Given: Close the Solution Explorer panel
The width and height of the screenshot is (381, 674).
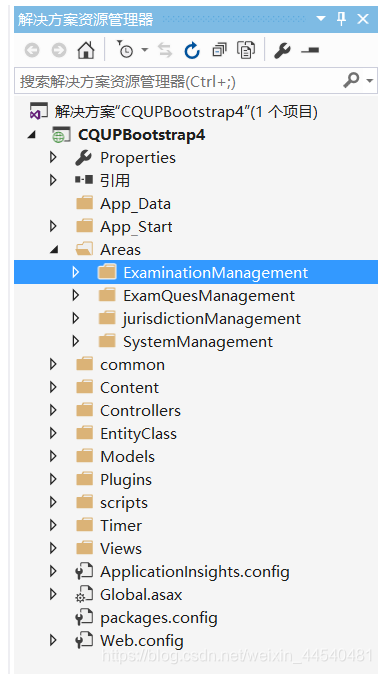Looking at the screenshot, I should tap(363, 19).
